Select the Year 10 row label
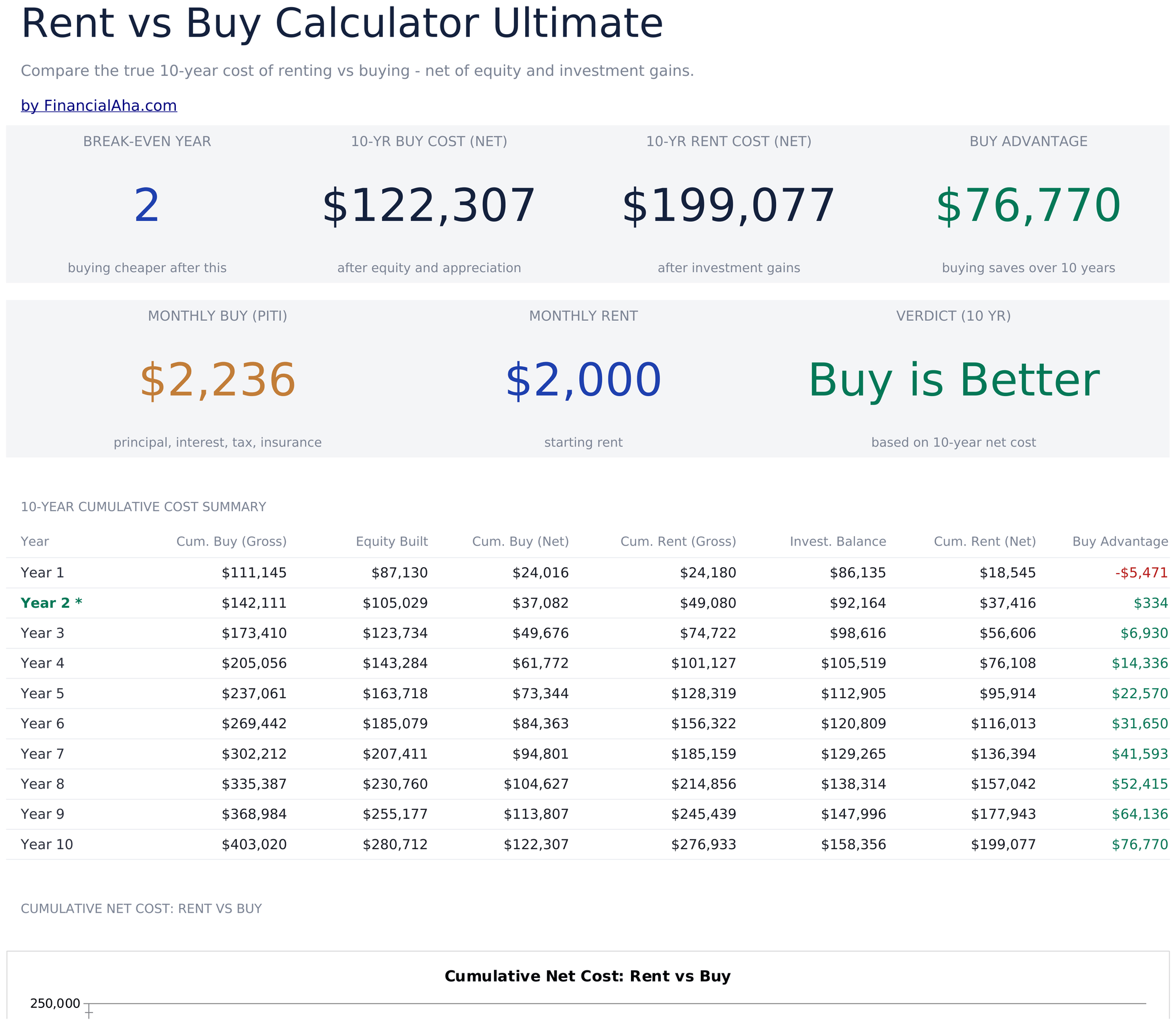Image resolution: width=1176 pixels, height=1025 pixels. [47, 845]
